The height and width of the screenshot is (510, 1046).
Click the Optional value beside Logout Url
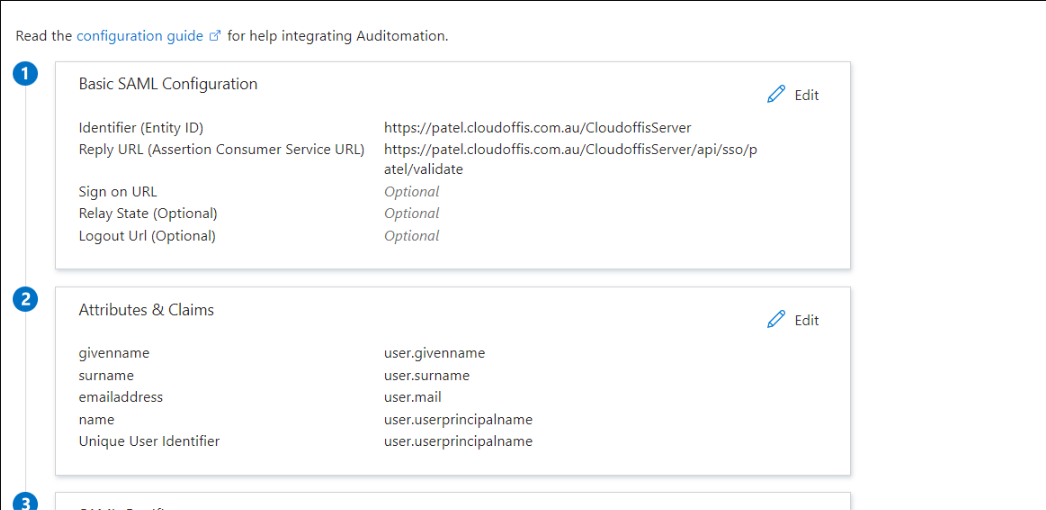(412, 236)
